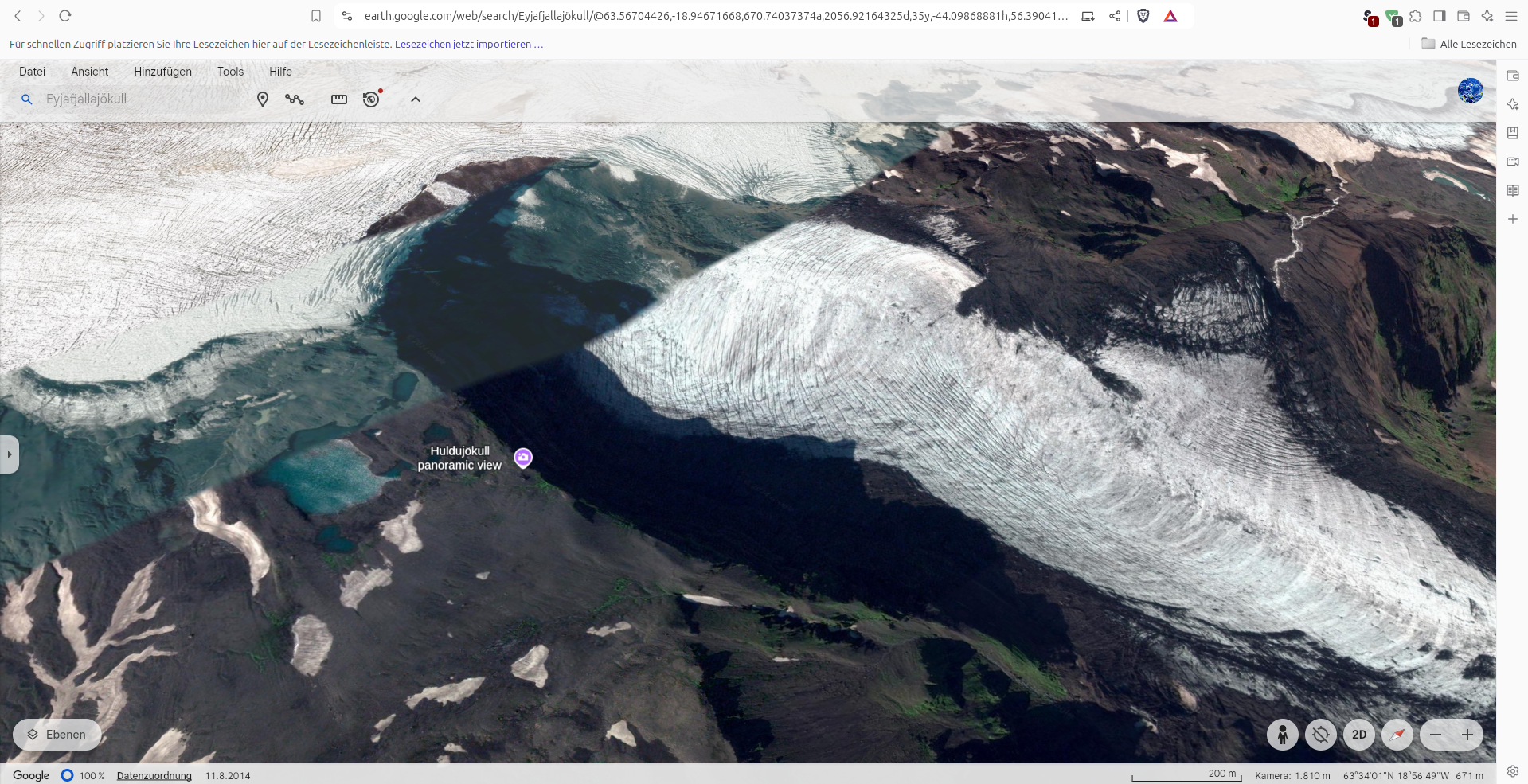Open the Hilfe menu

(280, 72)
